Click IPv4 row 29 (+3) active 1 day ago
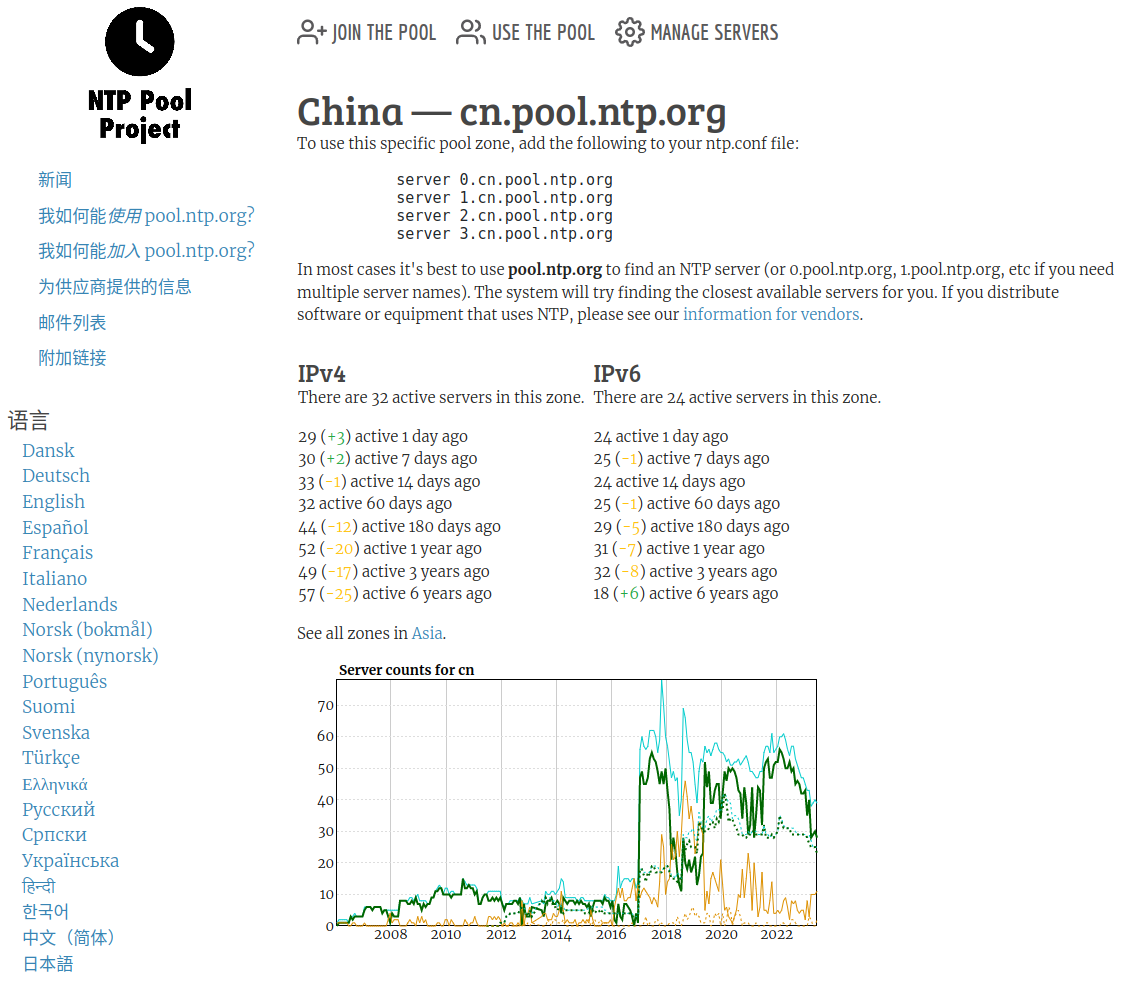1128x987 pixels. pos(383,437)
